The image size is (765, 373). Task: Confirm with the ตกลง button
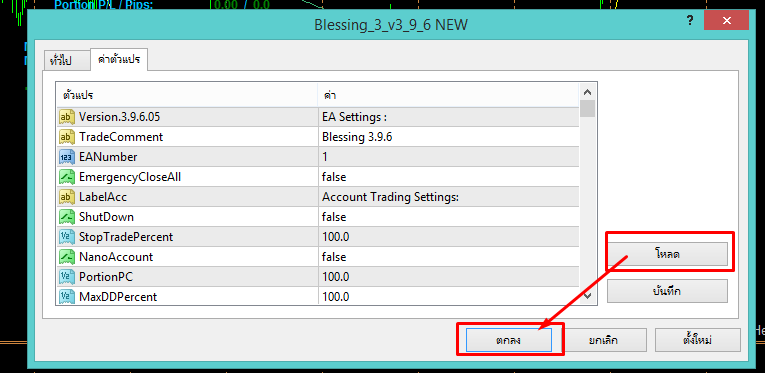pyautogui.click(x=509, y=340)
